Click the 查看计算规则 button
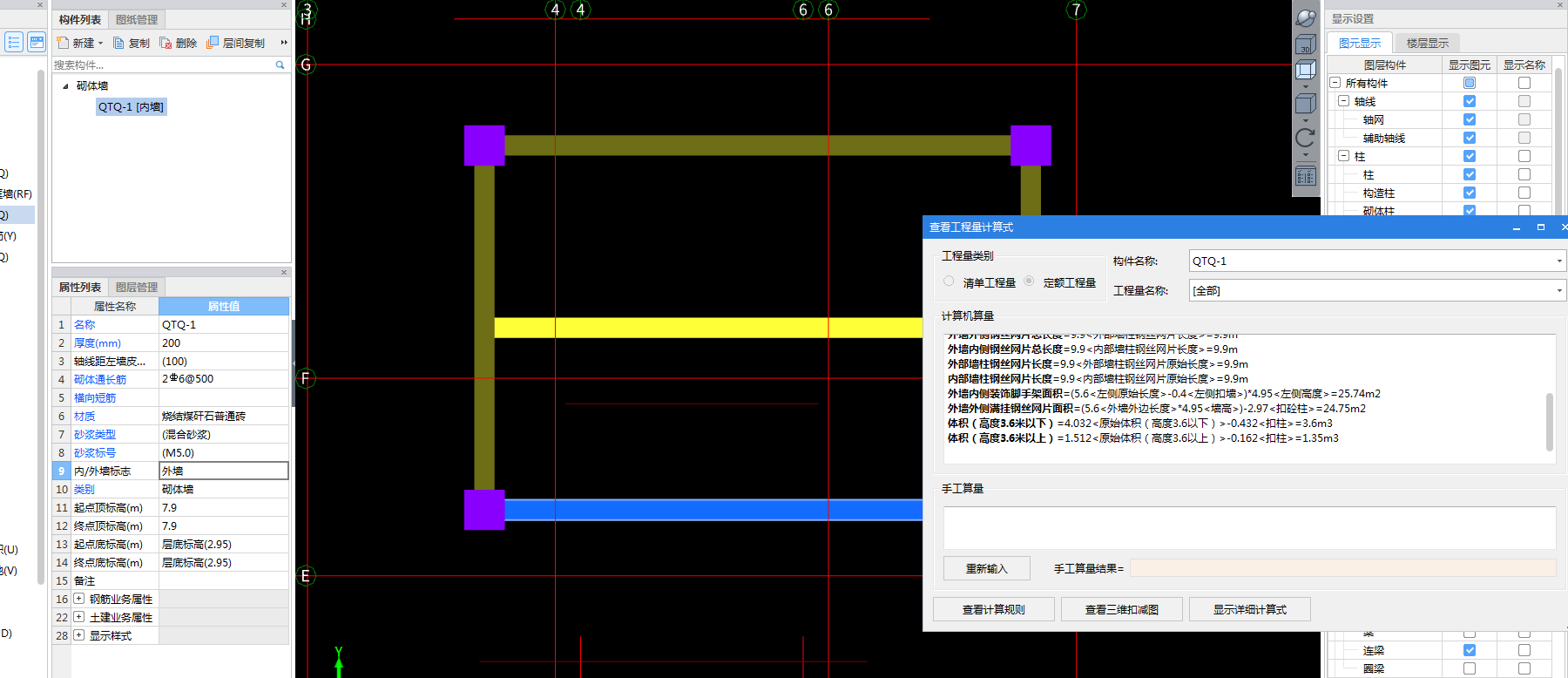1568x678 pixels. [994, 609]
